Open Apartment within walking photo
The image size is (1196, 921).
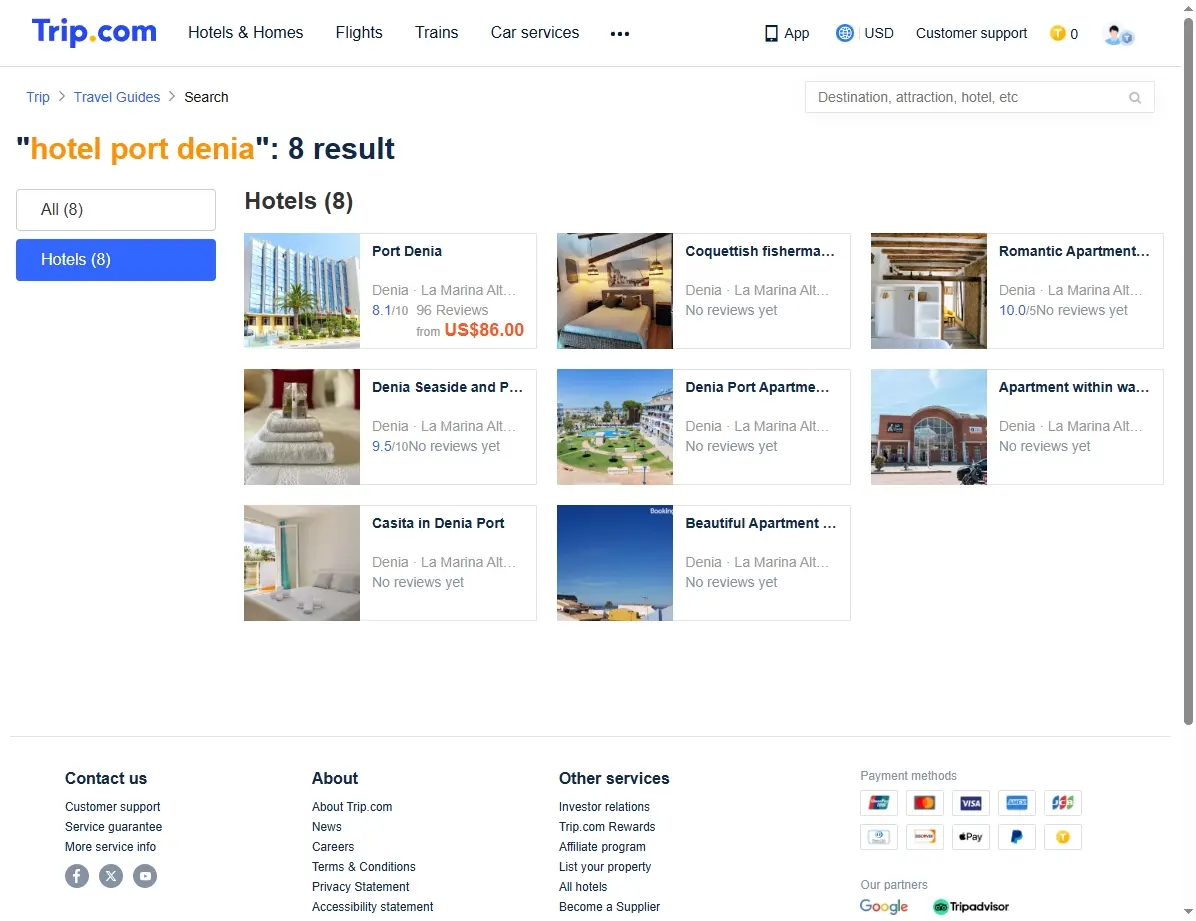click(x=929, y=427)
